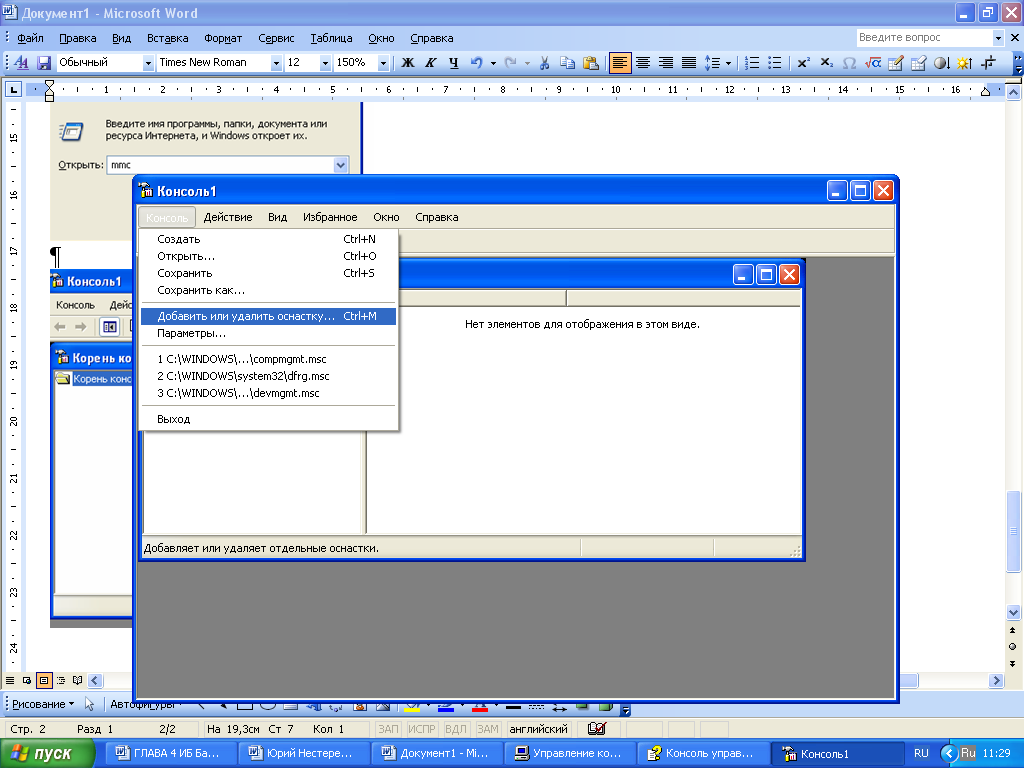Toggle justify alignment button

click(688, 63)
